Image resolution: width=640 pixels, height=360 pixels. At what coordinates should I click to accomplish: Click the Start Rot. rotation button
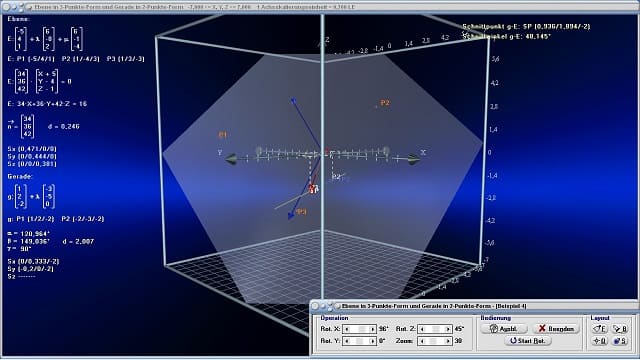(x=528, y=341)
